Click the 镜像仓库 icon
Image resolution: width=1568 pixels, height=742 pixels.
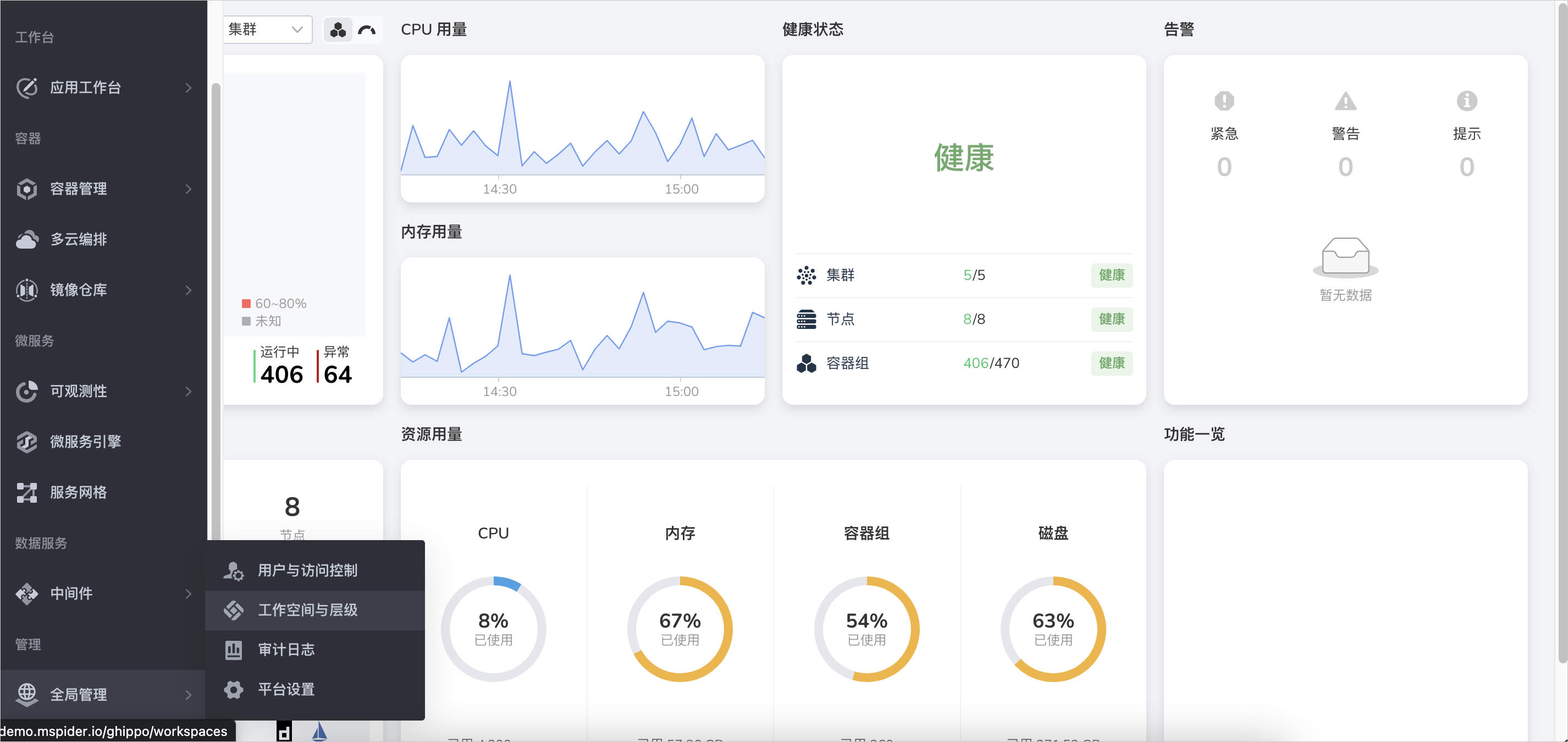pyautogui.click(x=27, y=290)
